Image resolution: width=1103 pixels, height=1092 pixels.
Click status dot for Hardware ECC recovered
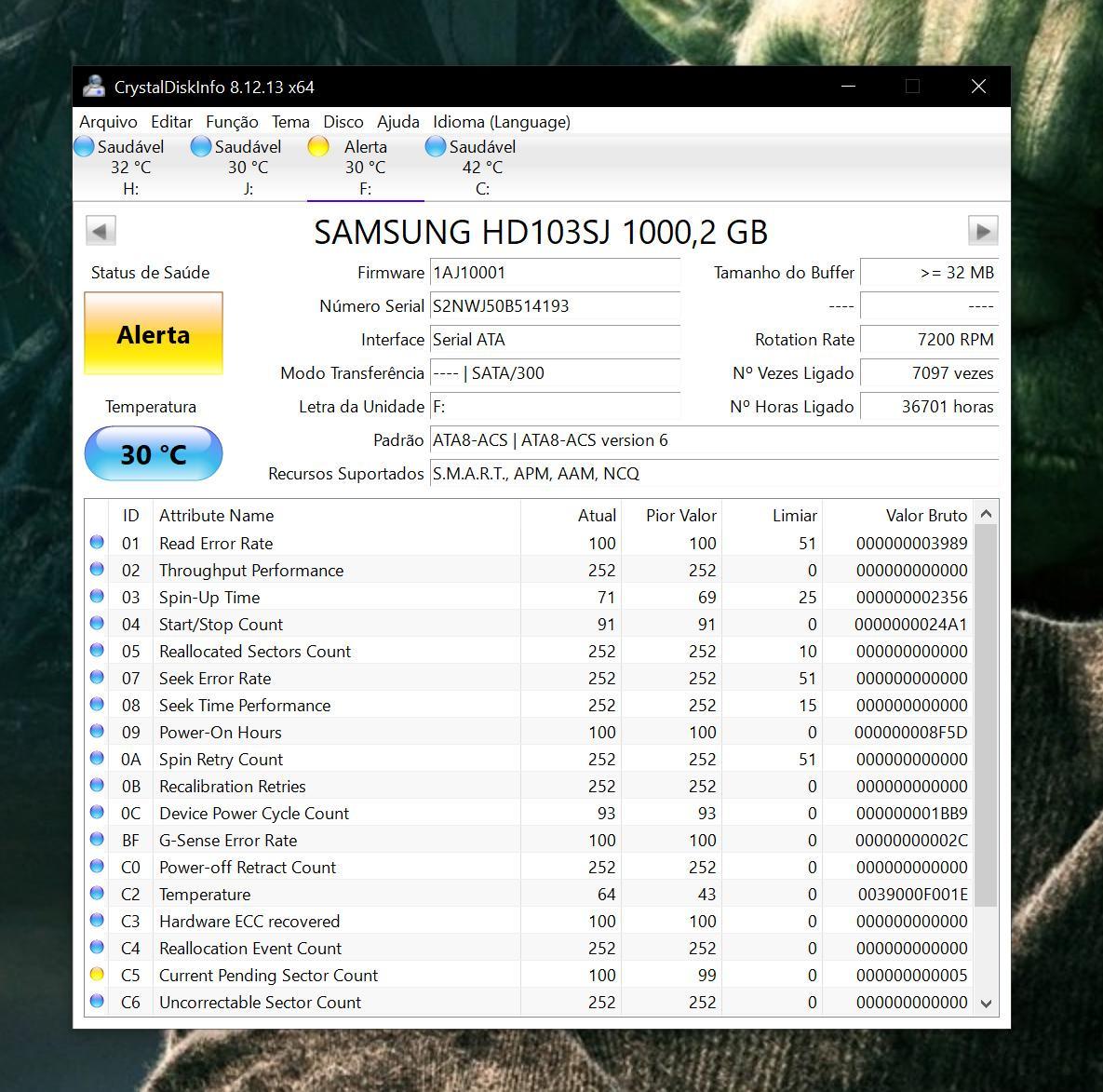coord(97,920)
